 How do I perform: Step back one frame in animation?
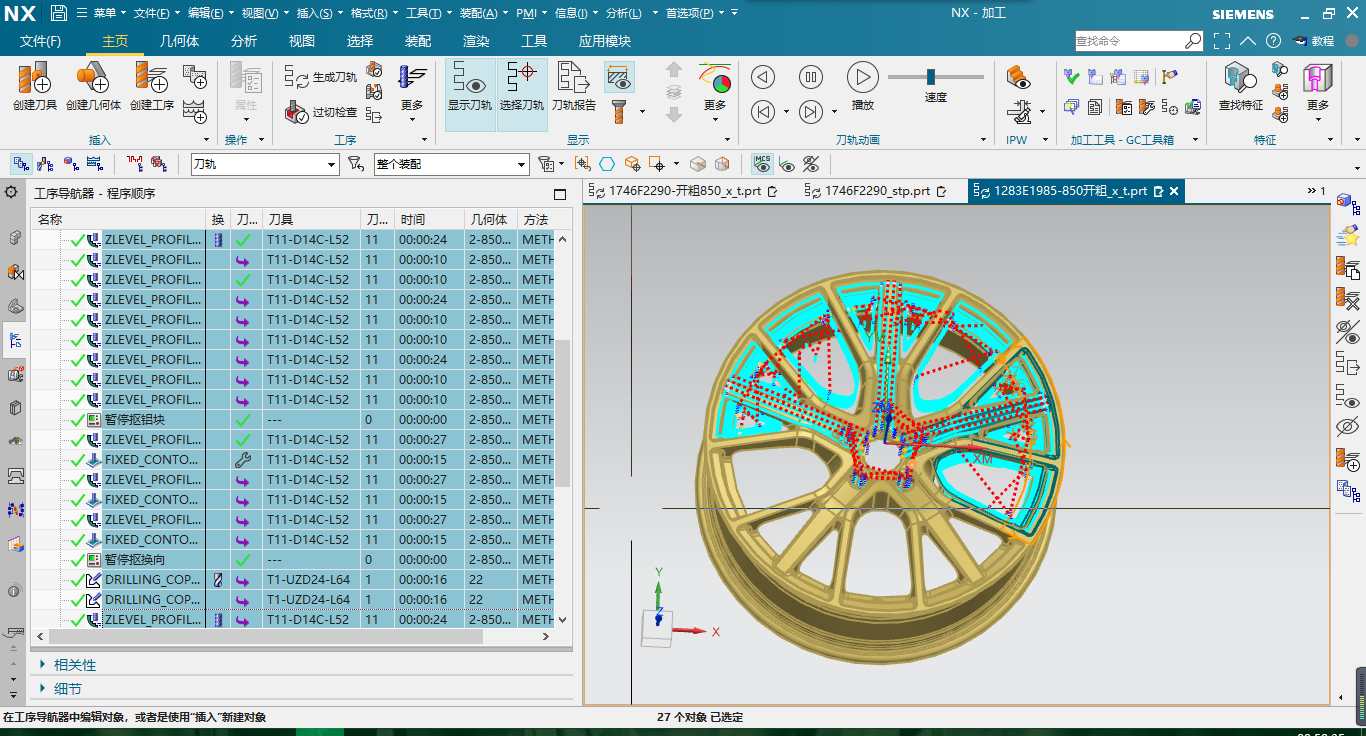pos(763,77)
